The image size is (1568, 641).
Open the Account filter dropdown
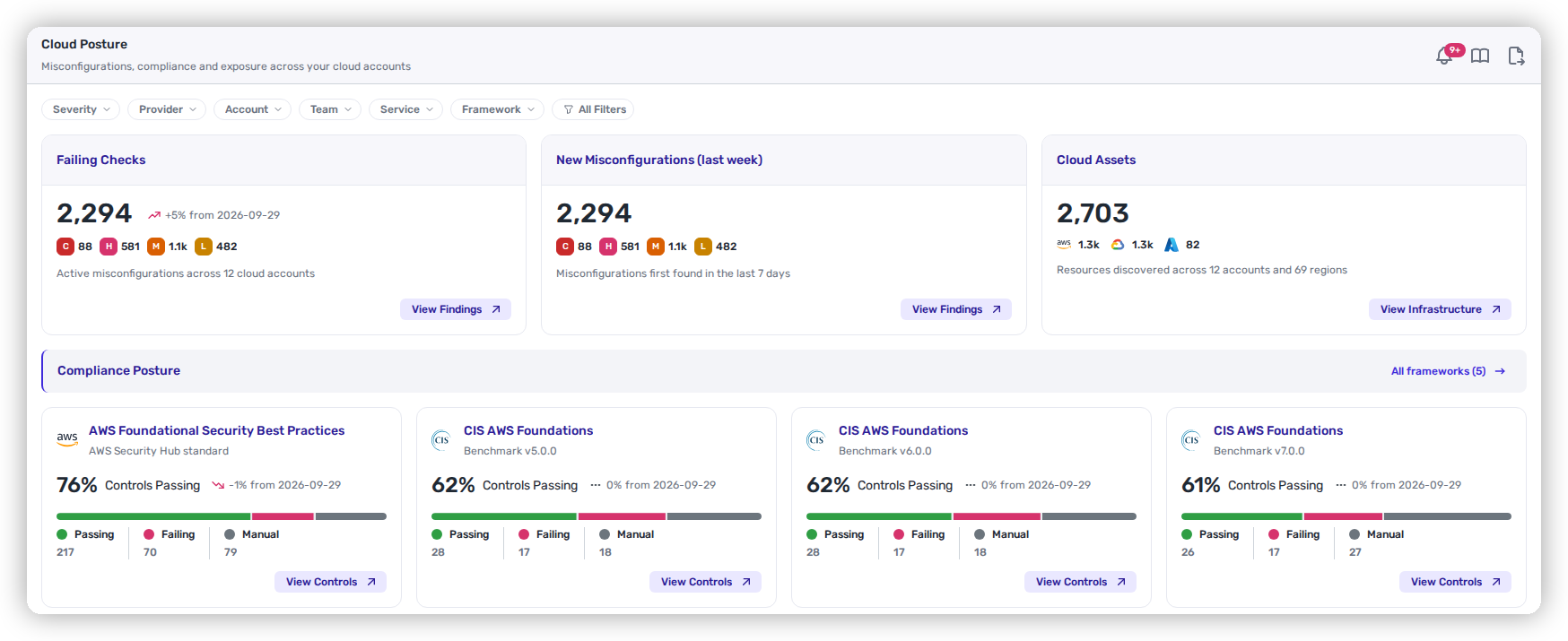[252, 109]
